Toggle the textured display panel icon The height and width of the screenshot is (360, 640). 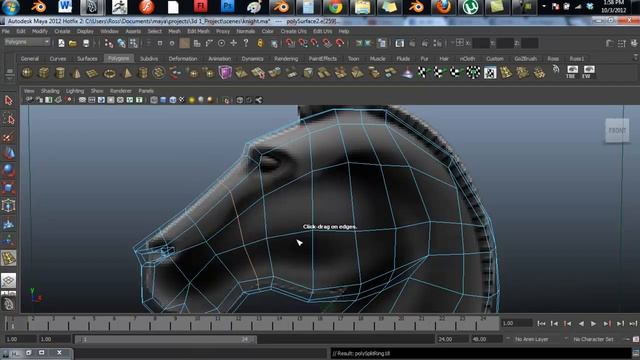(x=182, y=100)
